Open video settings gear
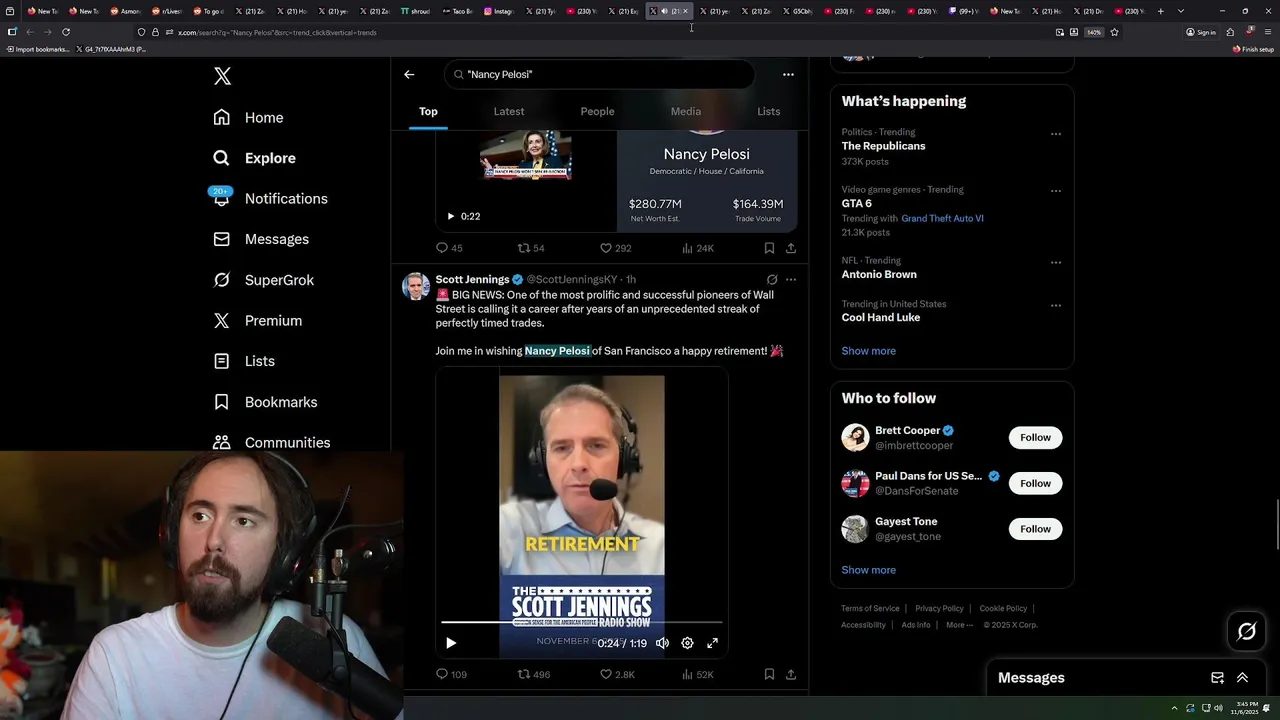The width and height of the screenshot is (1280, 720). [687, 643]
